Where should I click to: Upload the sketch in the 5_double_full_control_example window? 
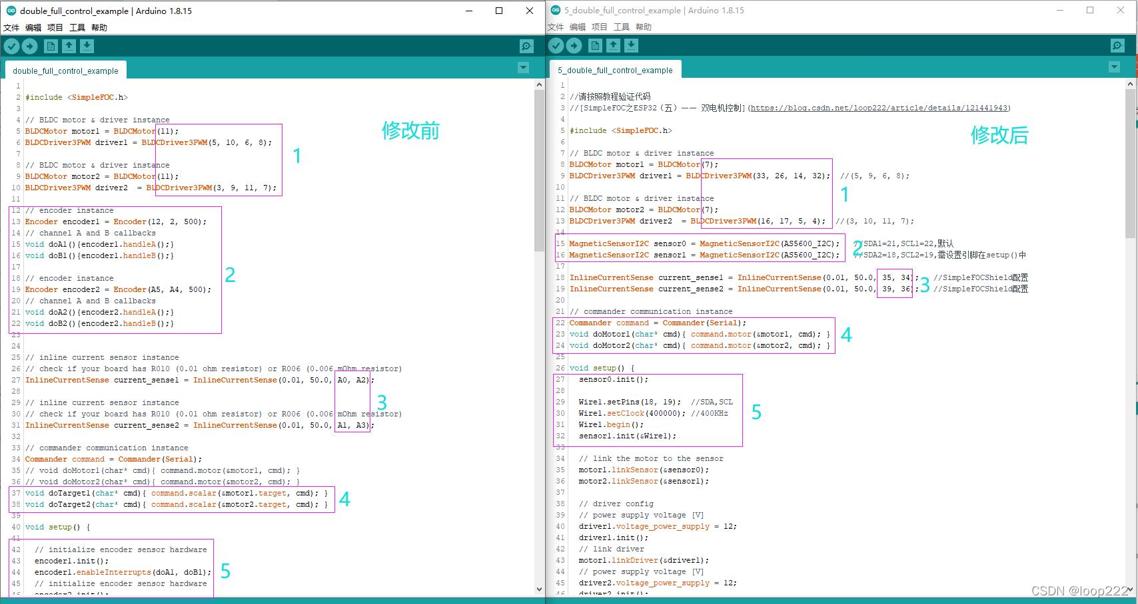click(x=574, y=46)
